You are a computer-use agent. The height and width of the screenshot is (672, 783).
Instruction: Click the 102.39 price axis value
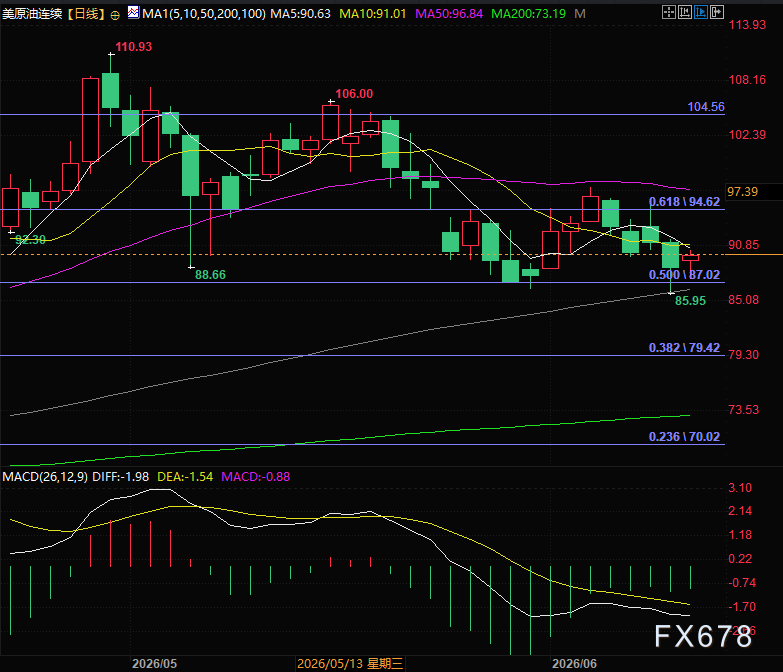click(748, 135)
